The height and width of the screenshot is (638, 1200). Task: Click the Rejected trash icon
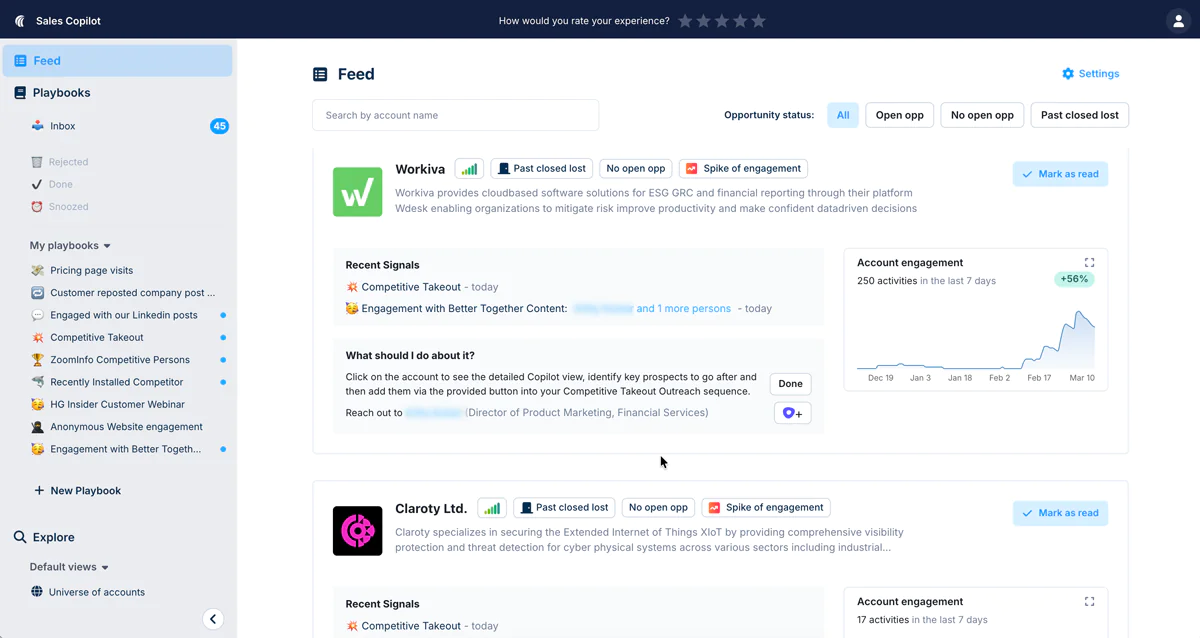tap(37, 162)
